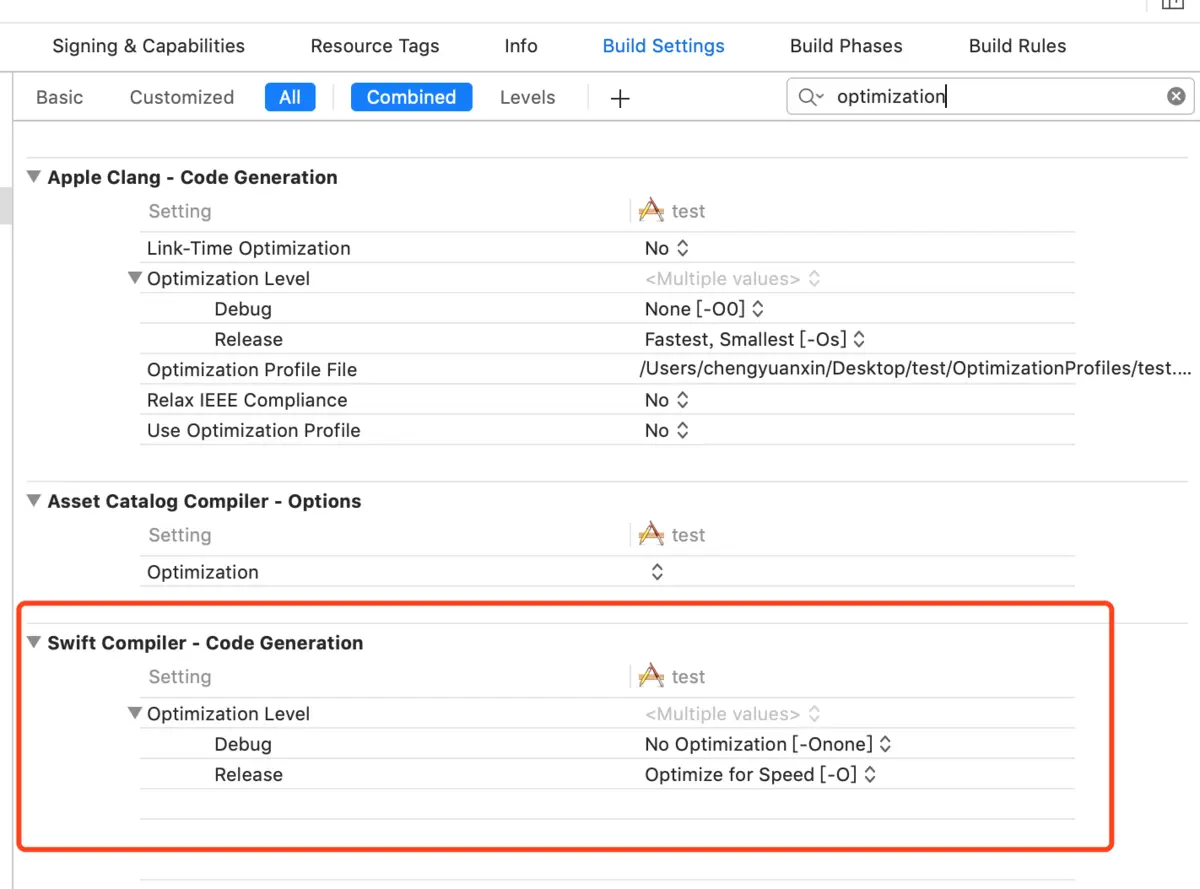The height and width of the screenshot is (889, 1200).
Task: Click the Optimization Profile File path value
Action: pos(915,369)
